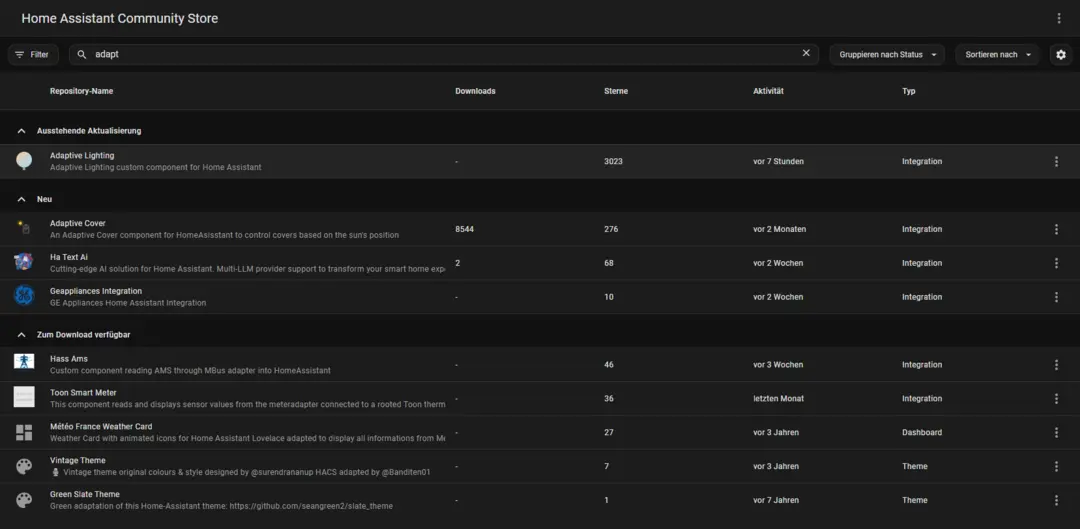1080x529 pixels.
Task: Open Hass Ams row menu
Action: click(1056, 364)
